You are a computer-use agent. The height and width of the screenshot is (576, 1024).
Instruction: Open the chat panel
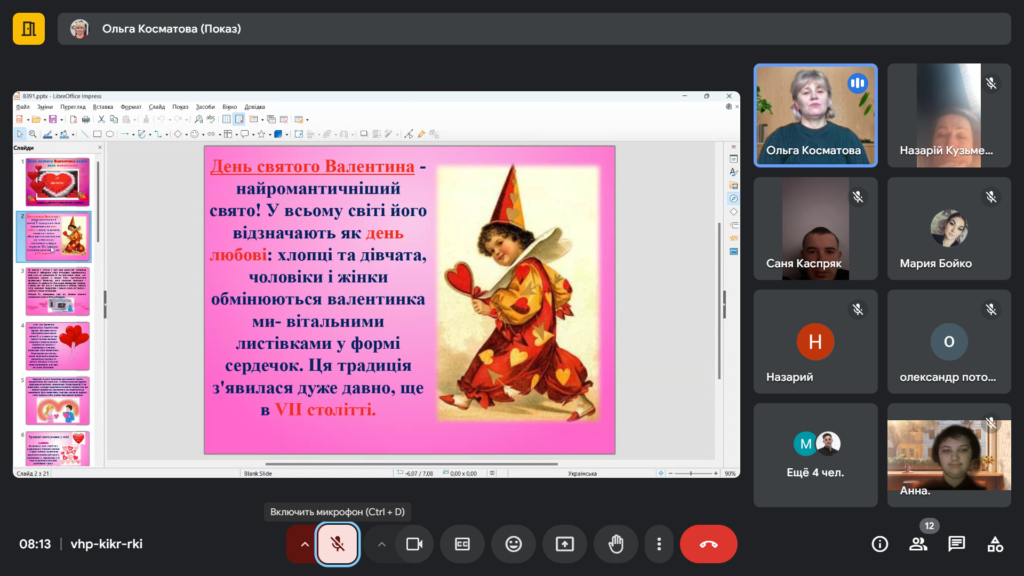click(x=957, y=544)
